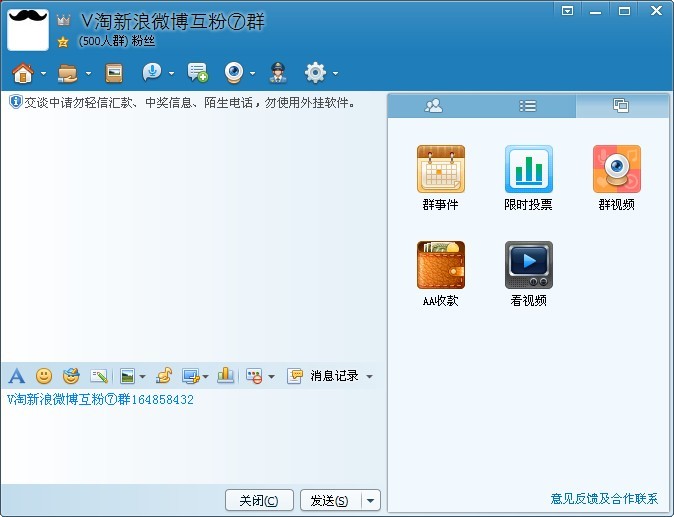The image size is (674, 517).
Task: Start group voice chat microphone icon
Action: [152, 72]
